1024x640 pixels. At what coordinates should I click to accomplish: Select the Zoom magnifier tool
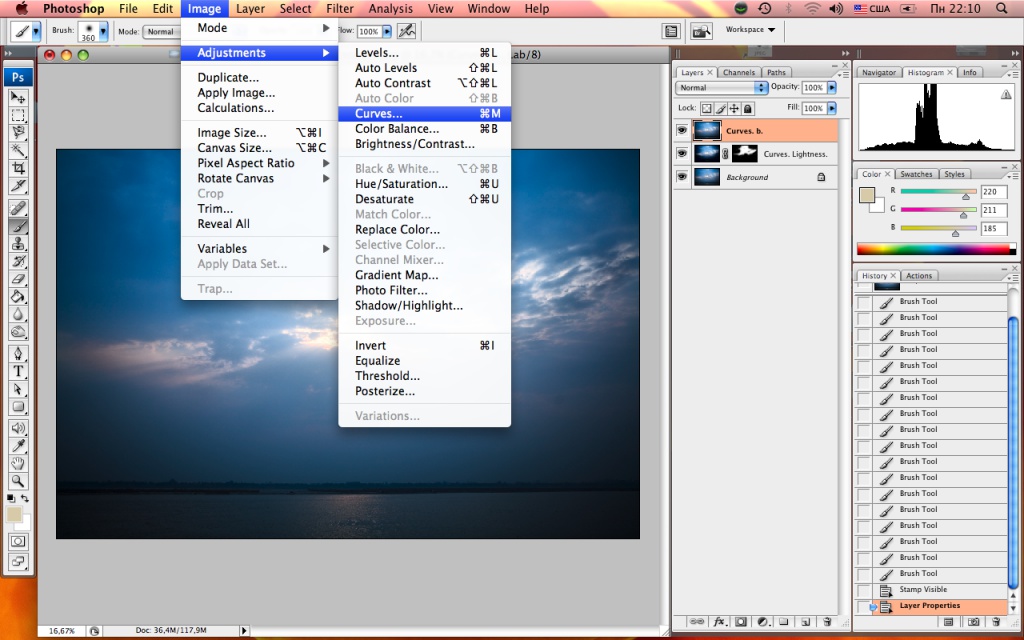[18, 481]
